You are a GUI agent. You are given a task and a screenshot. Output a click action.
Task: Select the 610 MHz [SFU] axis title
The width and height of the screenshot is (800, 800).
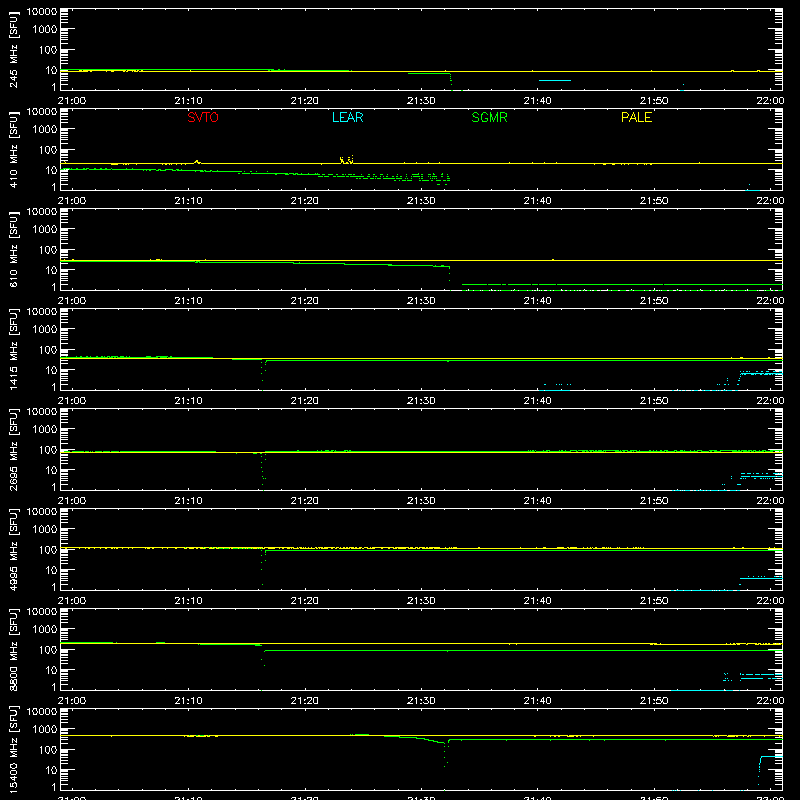[x=14, y=250]
